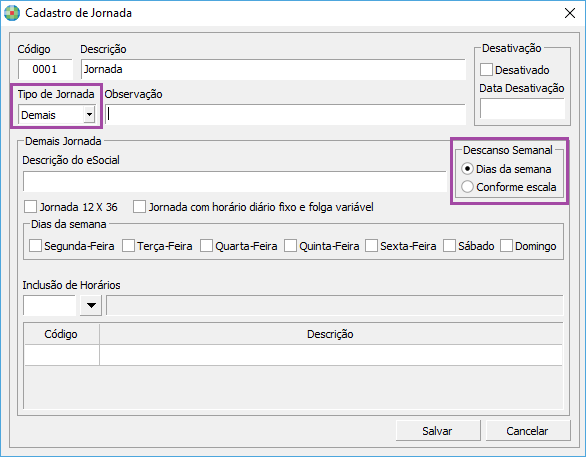Enable the Jornada 12 X 36 checkbox

click(30, 207)
